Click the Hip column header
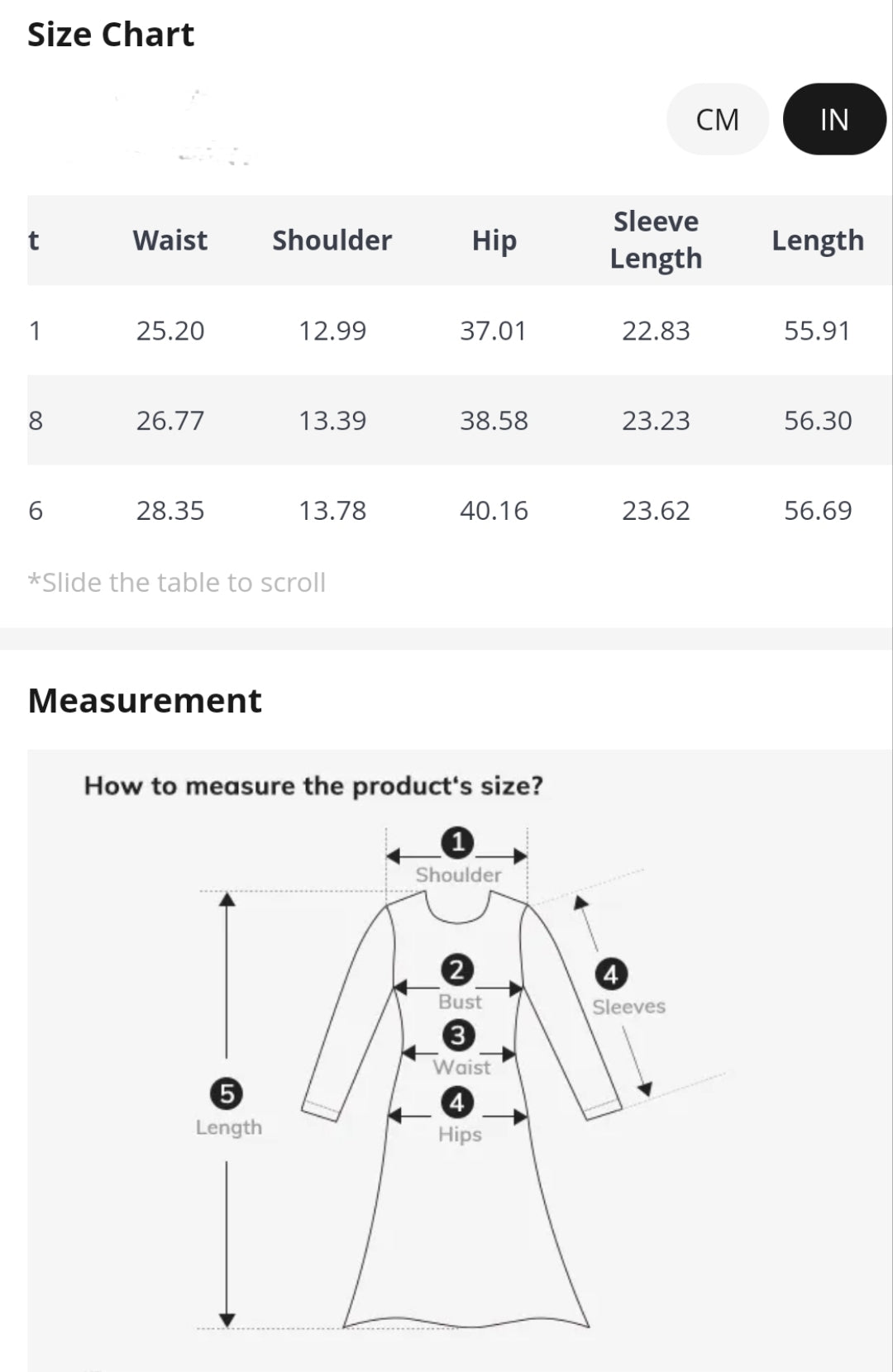The height and width of the screenshot is (1372, 893). click(x=494, y=241)
